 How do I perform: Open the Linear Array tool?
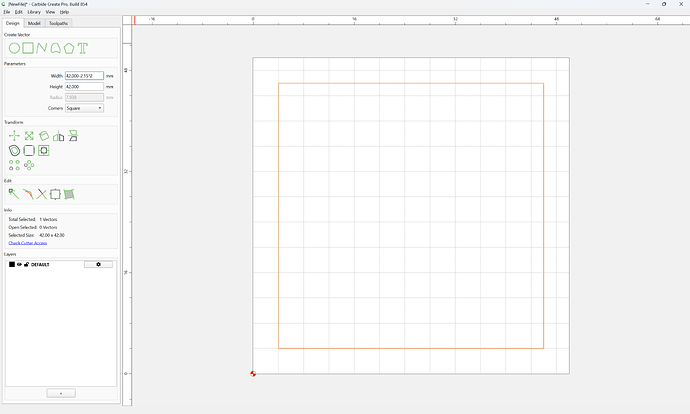click(x=14, y=165)
